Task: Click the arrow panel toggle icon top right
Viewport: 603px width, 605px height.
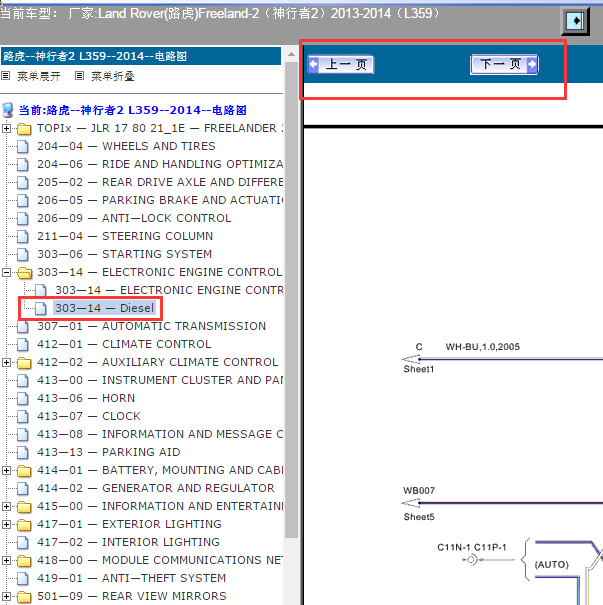Action: (574, 21)
